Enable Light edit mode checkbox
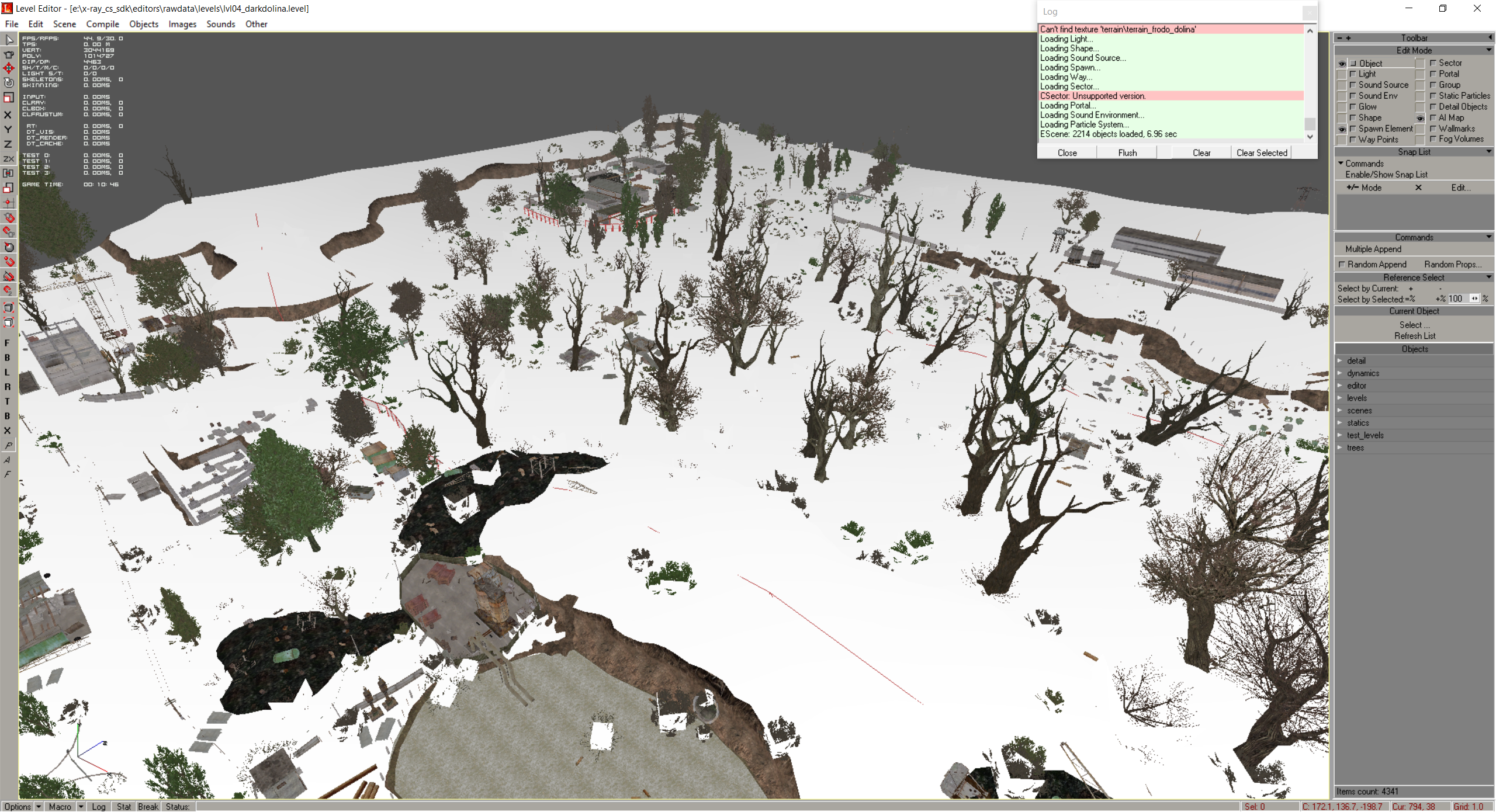 point(1353,74)
